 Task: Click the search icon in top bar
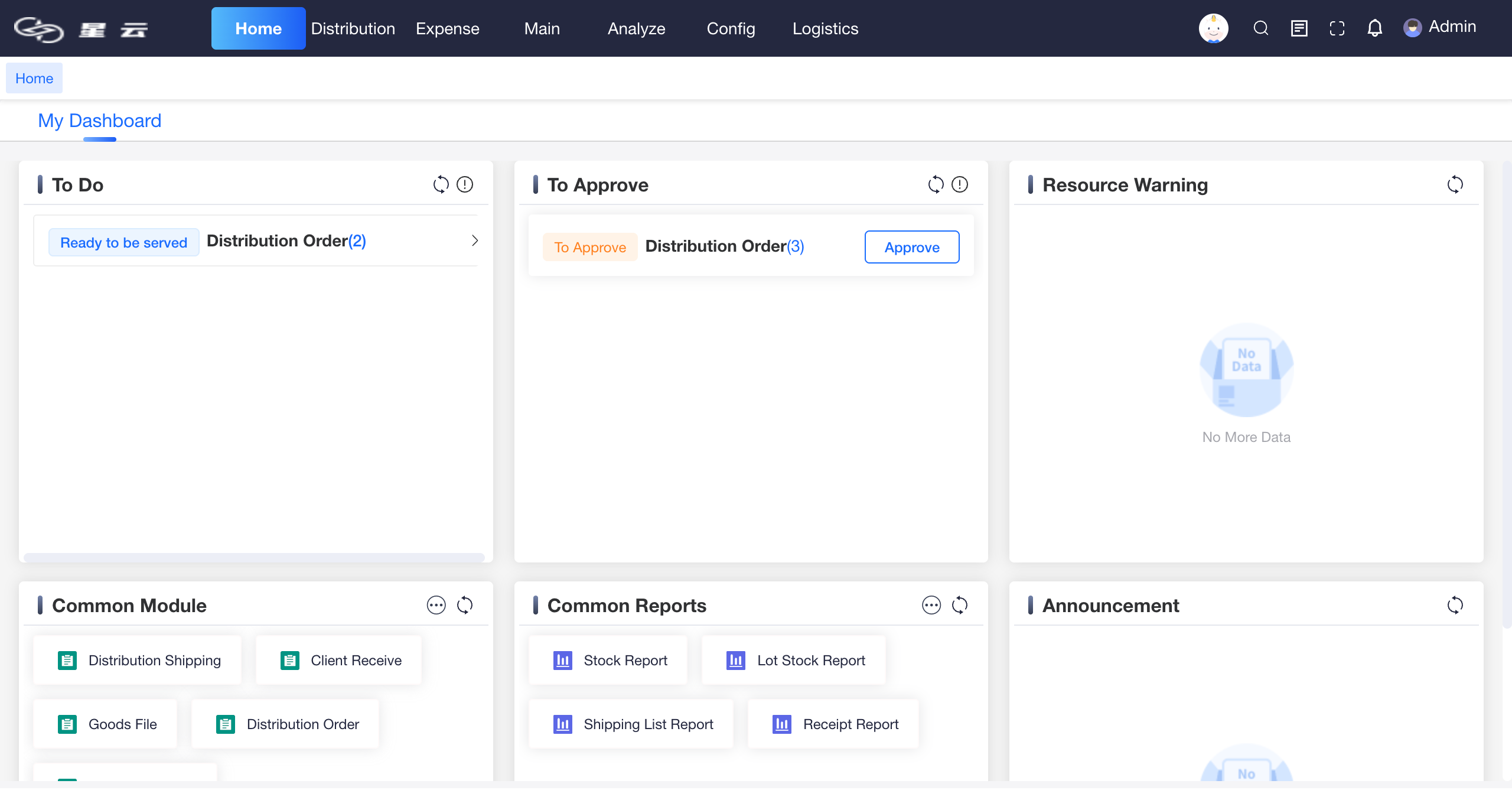tap(1260, 28)
